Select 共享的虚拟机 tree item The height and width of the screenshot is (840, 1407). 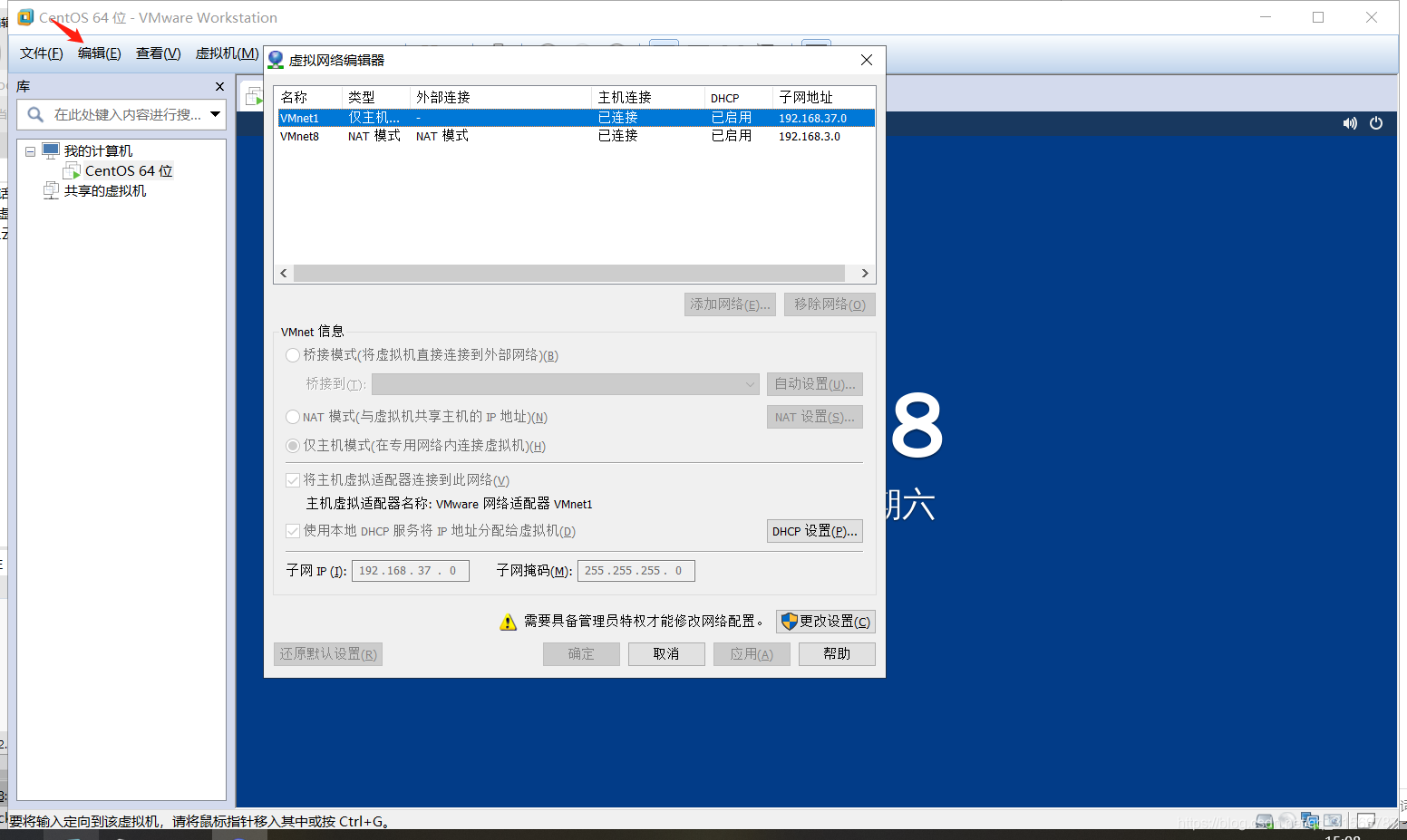pyautogui.click(x=105, y=190)
